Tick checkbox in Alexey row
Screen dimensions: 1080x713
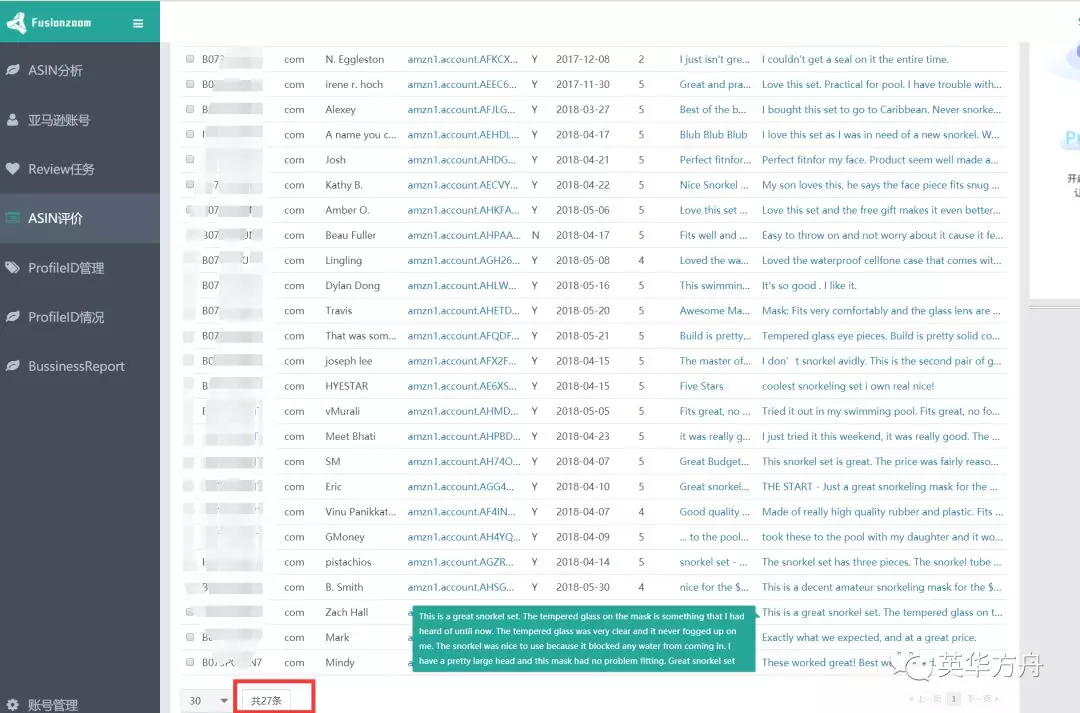[190, 109]
